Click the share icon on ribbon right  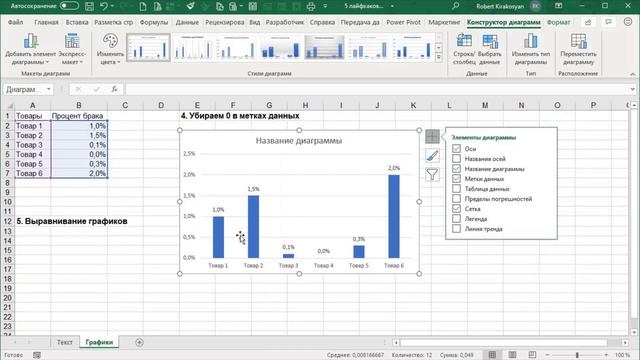coord(588,22)
